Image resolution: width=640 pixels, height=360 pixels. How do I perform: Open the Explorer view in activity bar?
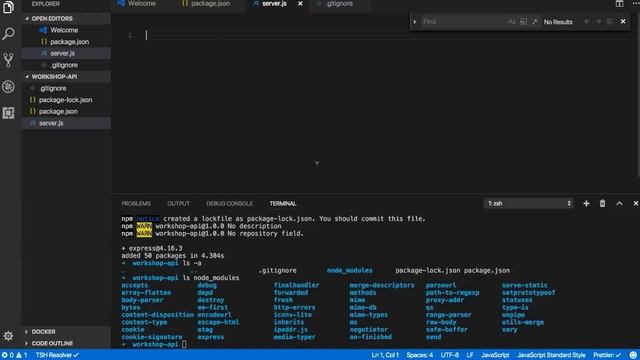click(8, 7)
